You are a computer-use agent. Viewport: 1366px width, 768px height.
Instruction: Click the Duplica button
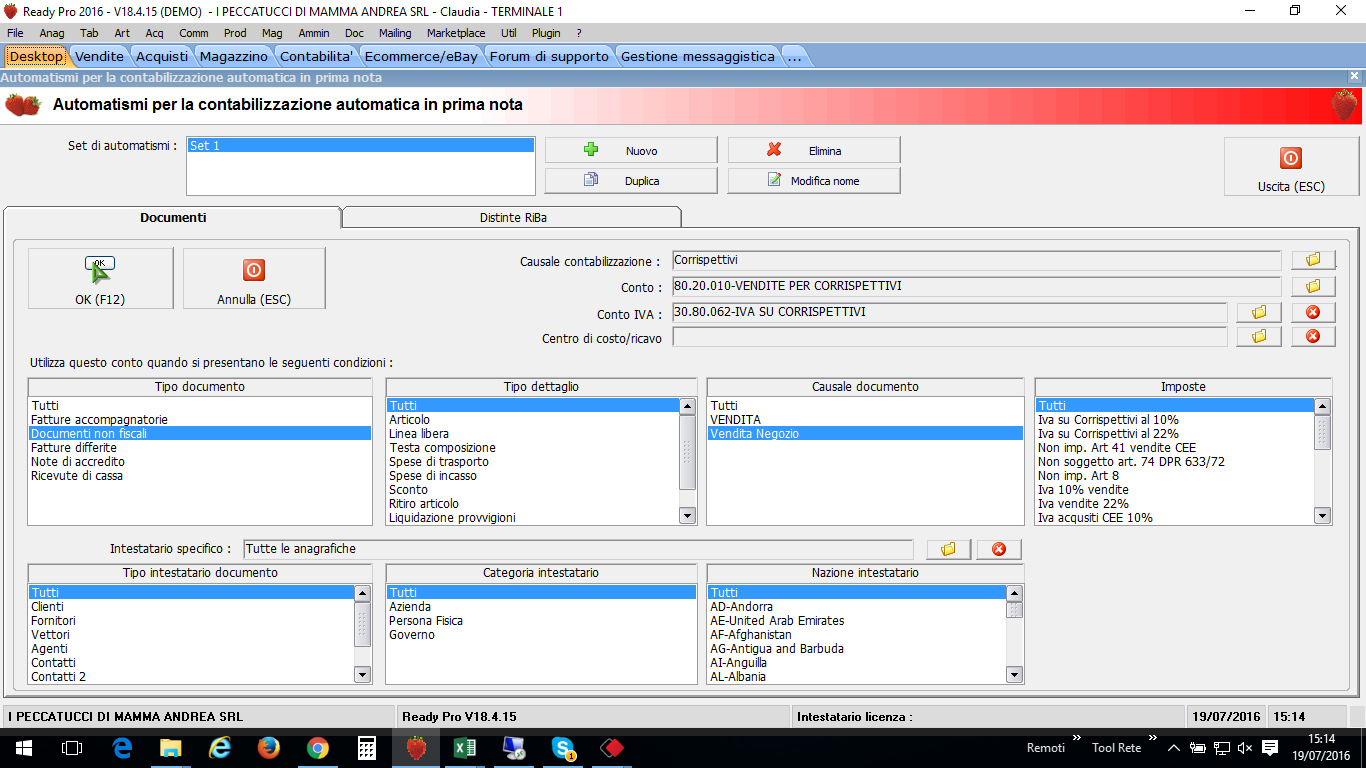(631, 181)
